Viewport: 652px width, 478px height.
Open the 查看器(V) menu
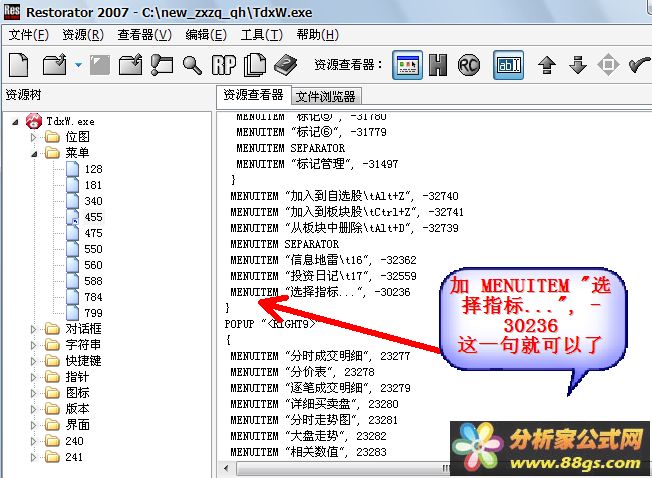[144, 34]
